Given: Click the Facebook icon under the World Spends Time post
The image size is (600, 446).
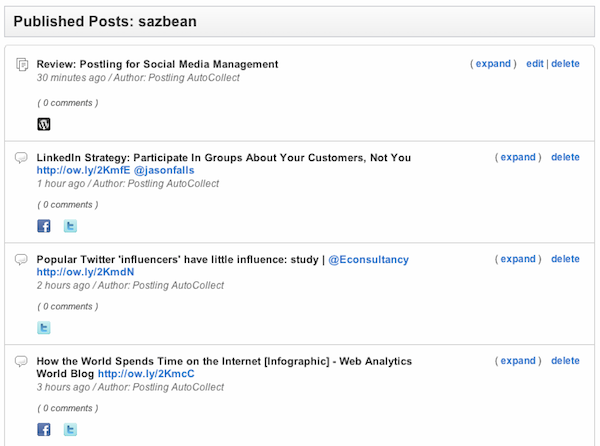Looking at the screenshot, I should point(44,430).
